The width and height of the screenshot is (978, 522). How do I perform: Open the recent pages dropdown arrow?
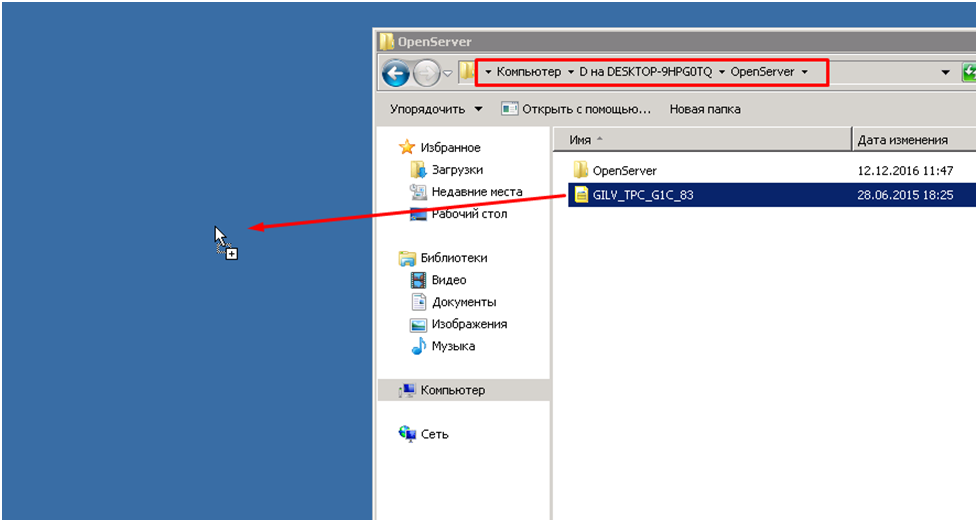pyautogui.click(x=447, y=74)
